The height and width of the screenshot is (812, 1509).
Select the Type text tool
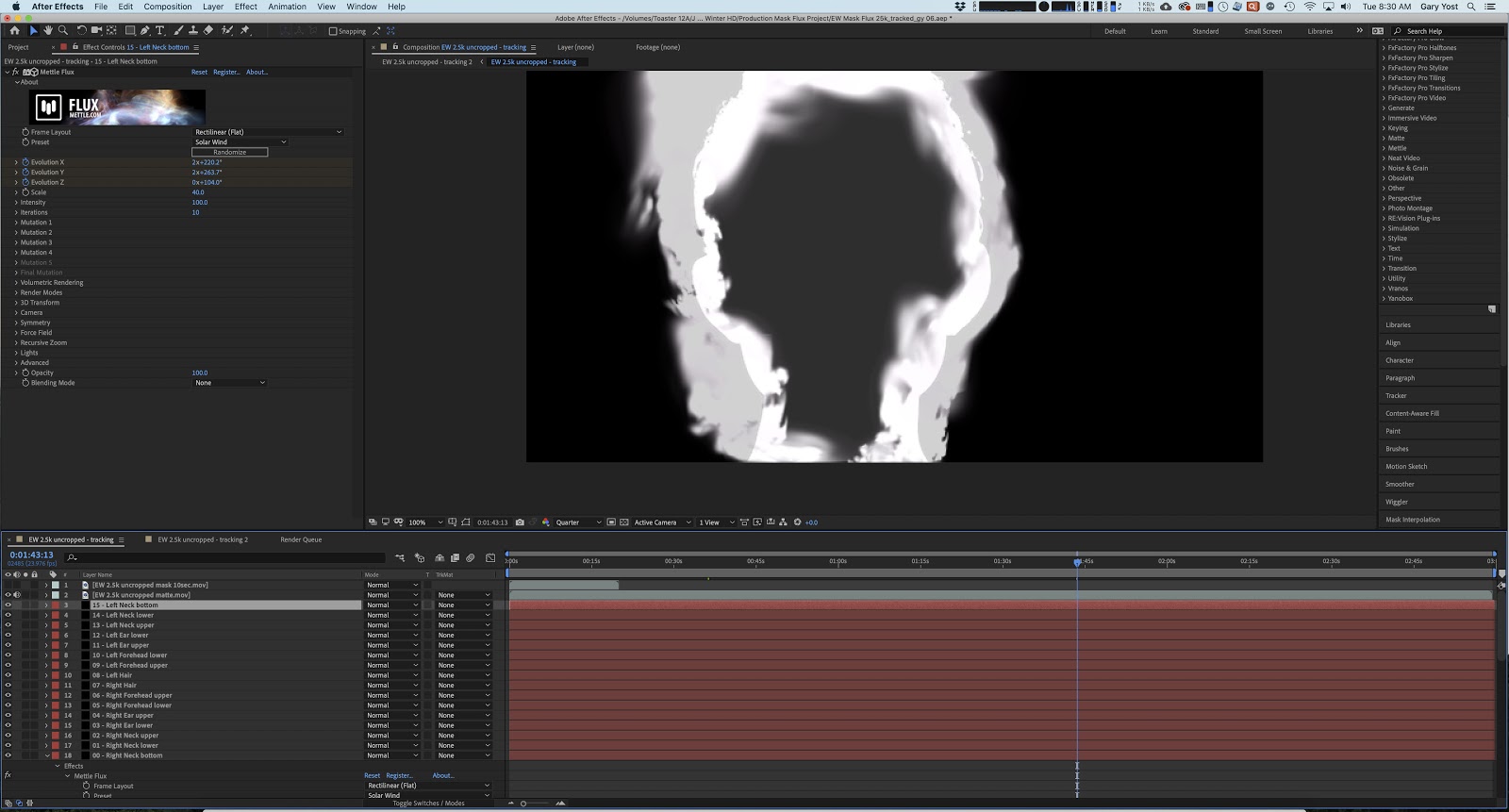pos(159,31)
